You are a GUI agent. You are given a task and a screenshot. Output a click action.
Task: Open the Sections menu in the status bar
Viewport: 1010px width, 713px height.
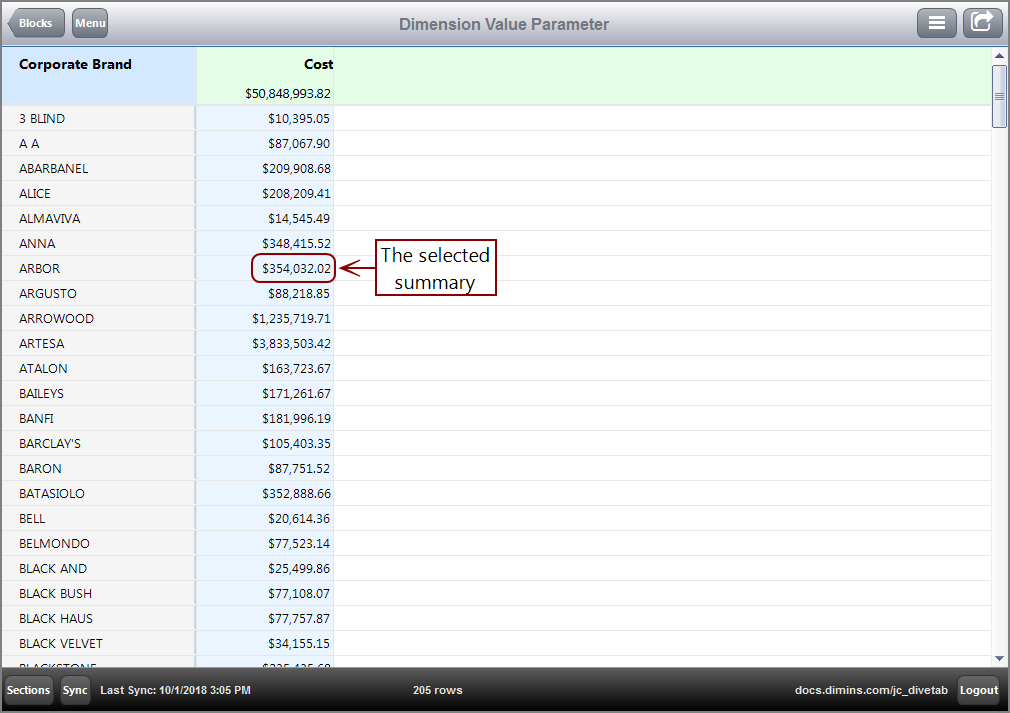point(27,690)
